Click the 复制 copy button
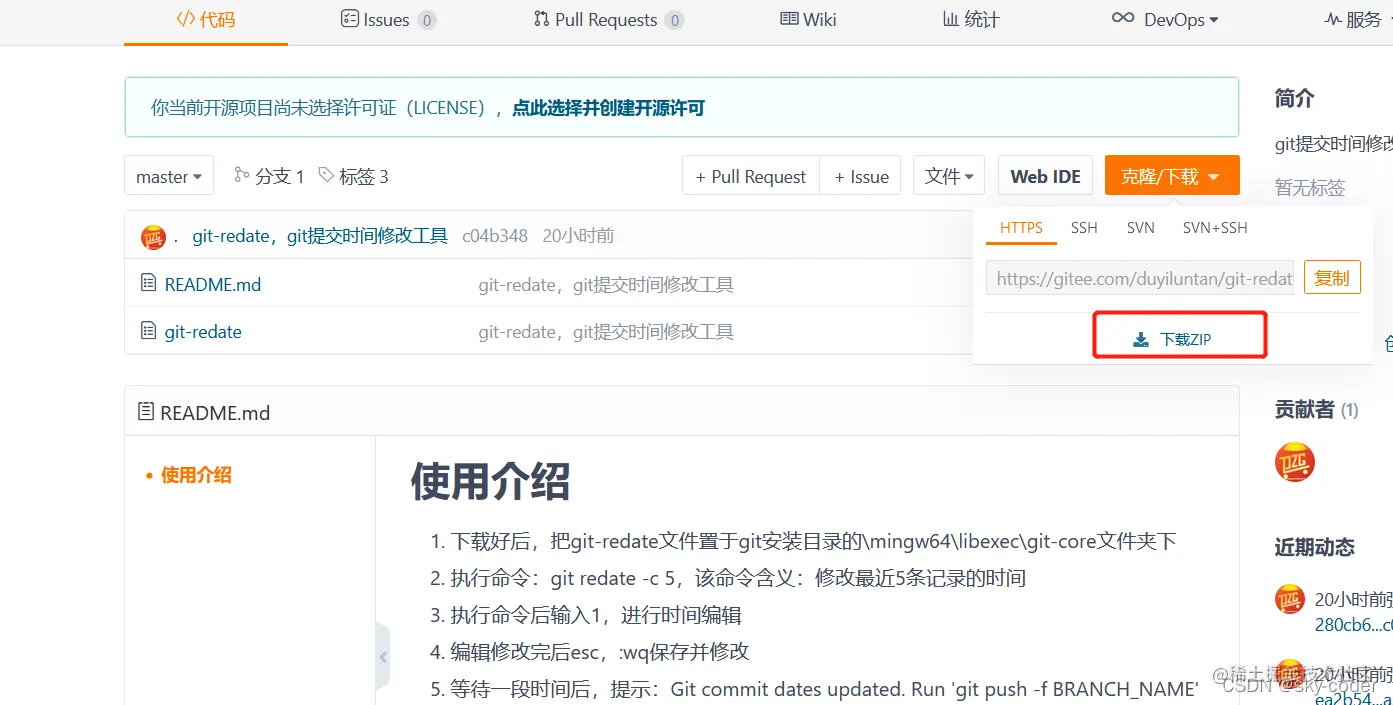The width and height of the screenshot is (1393, 705). point(1332,278)
